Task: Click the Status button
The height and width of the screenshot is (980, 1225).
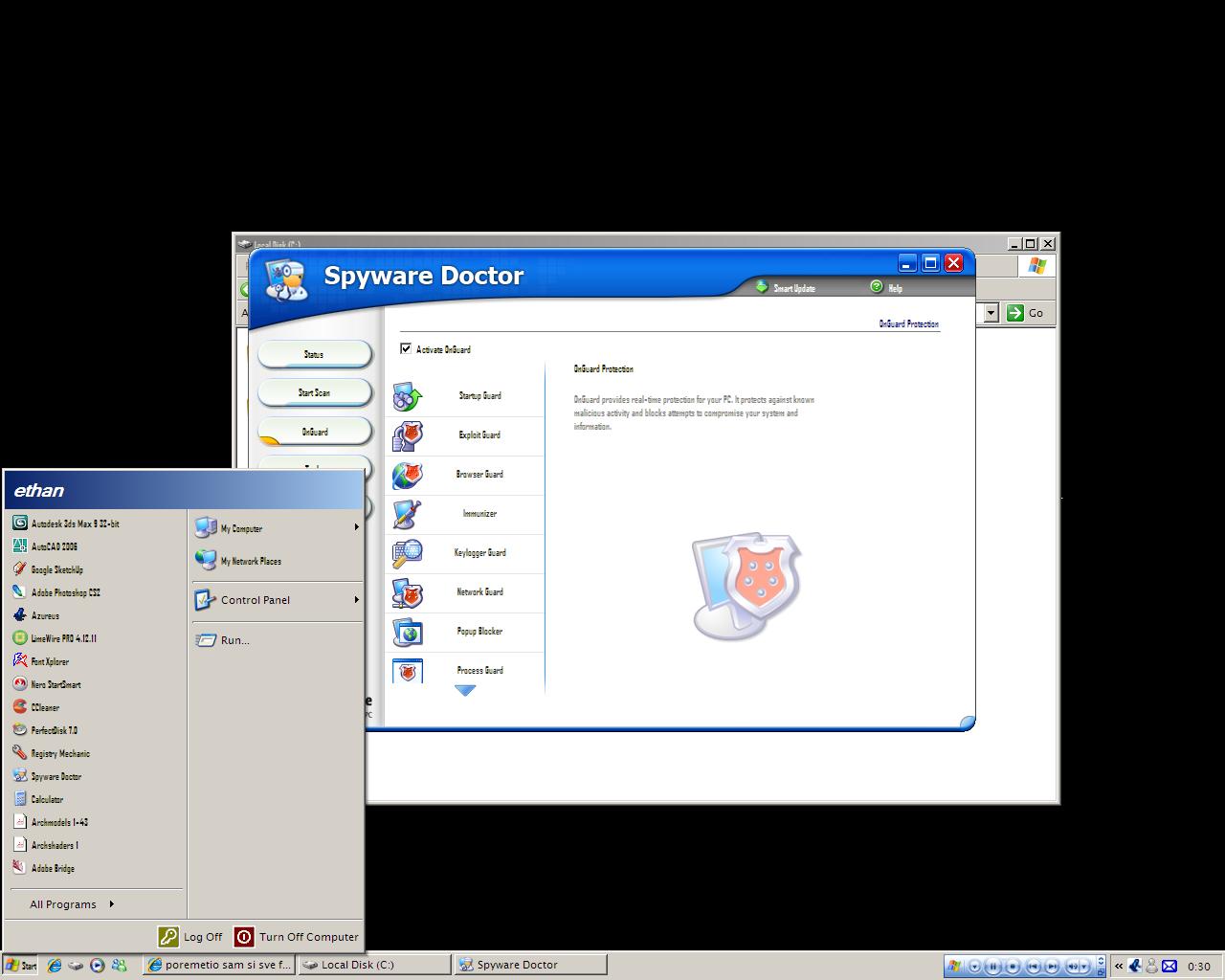Action: click(x=314, y=354)
